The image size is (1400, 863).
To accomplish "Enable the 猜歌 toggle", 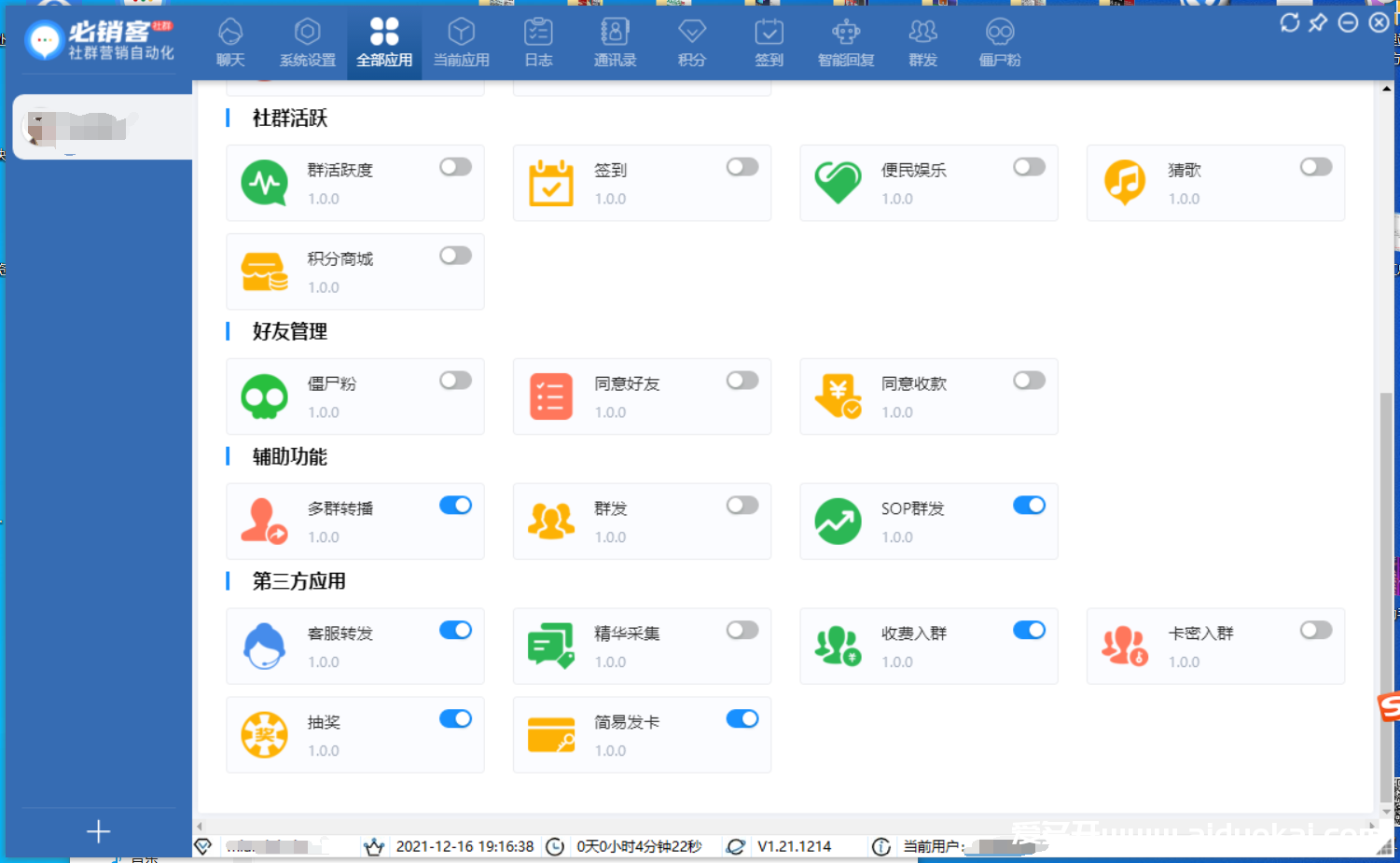I will point(1316,167).
